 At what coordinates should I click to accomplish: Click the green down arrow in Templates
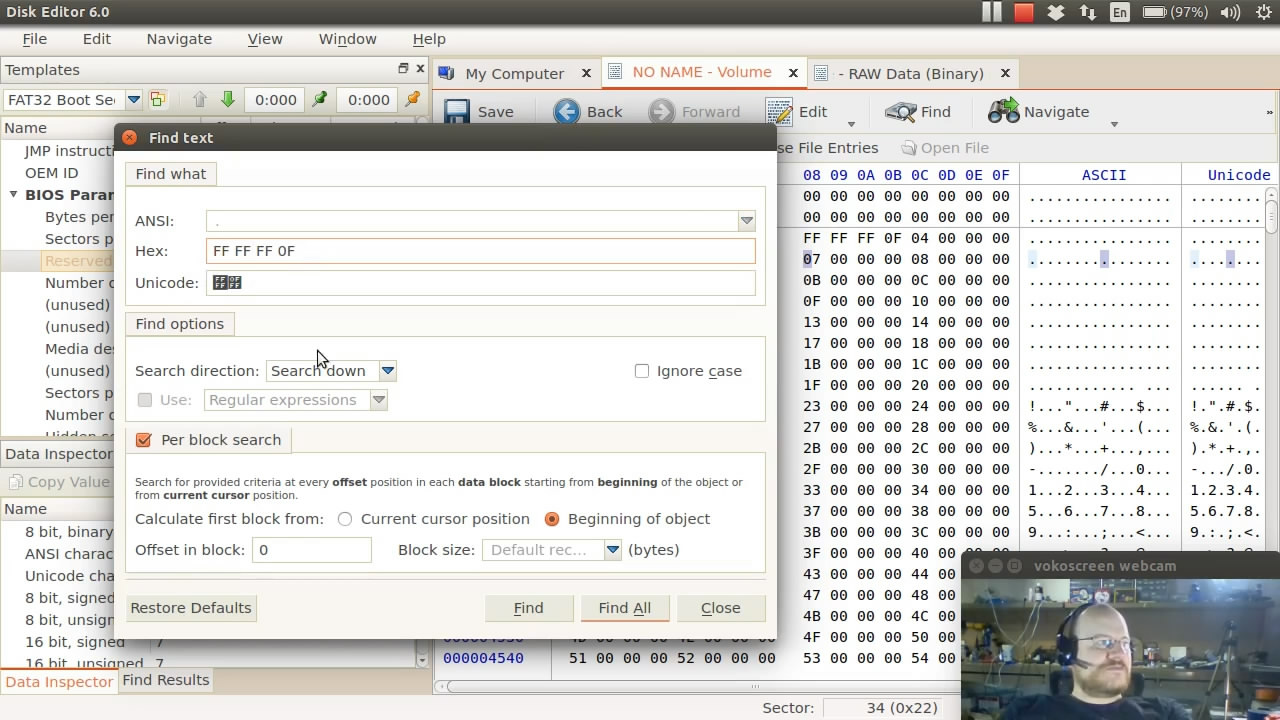point(228,99)
